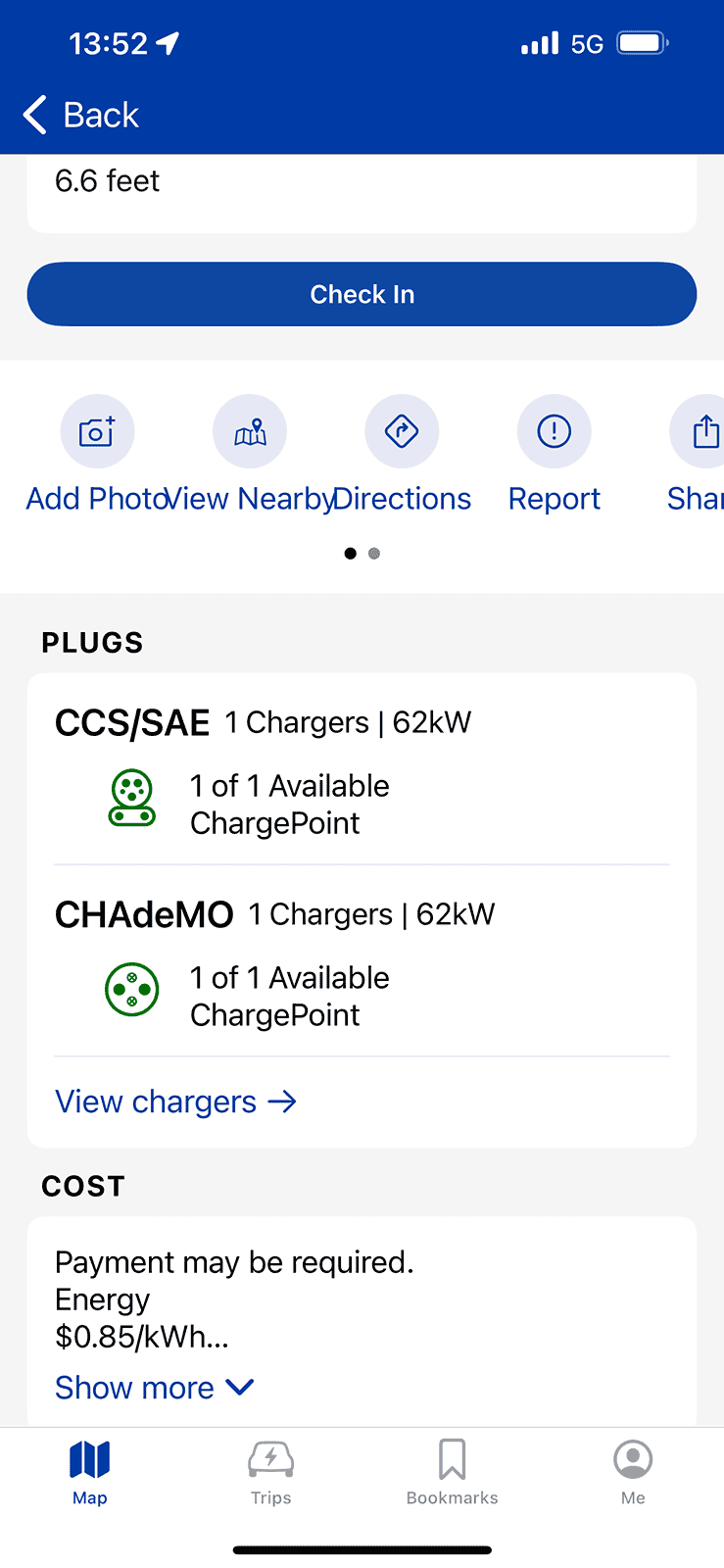Image resolution: width=724 pixels, height=1568 pixels.
Task: Open the View chargers link
Action: click(x=175, y=1102)
